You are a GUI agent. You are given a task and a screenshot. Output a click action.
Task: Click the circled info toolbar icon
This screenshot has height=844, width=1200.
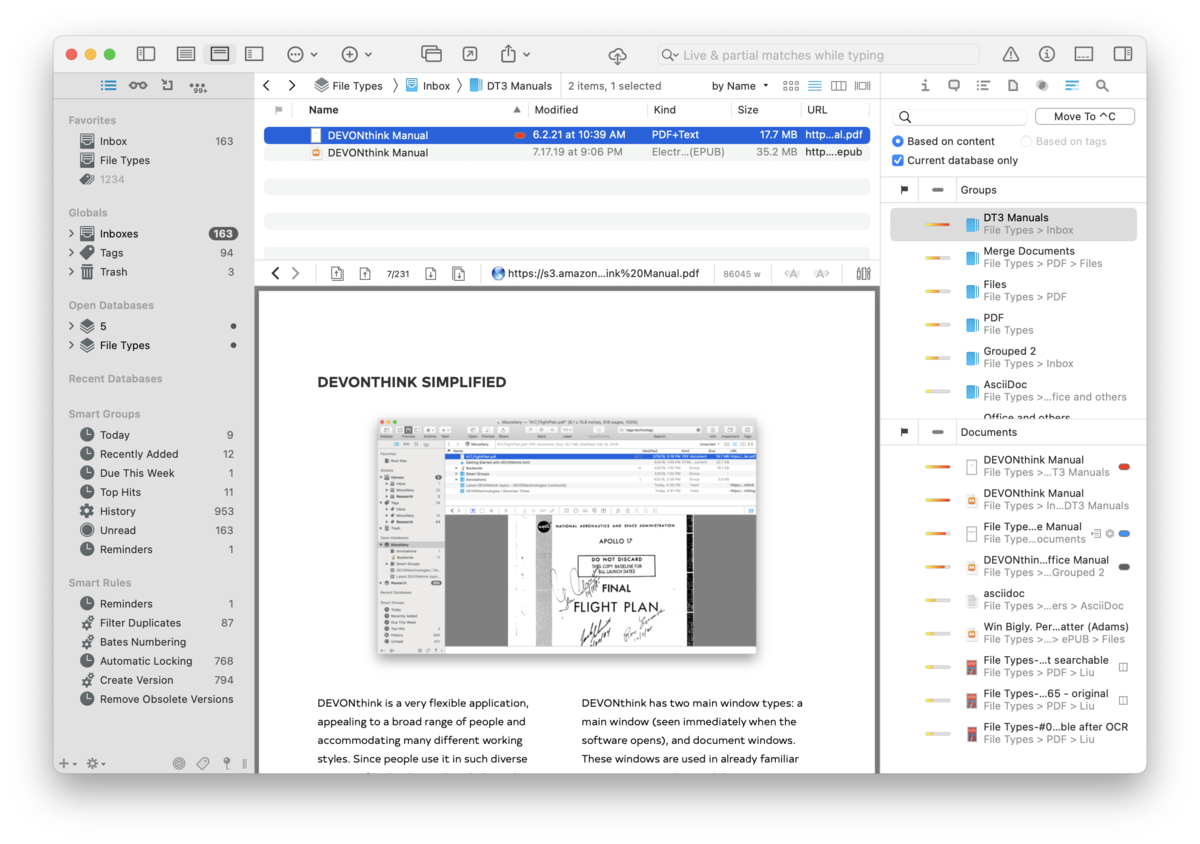(x=1047, y=54)
